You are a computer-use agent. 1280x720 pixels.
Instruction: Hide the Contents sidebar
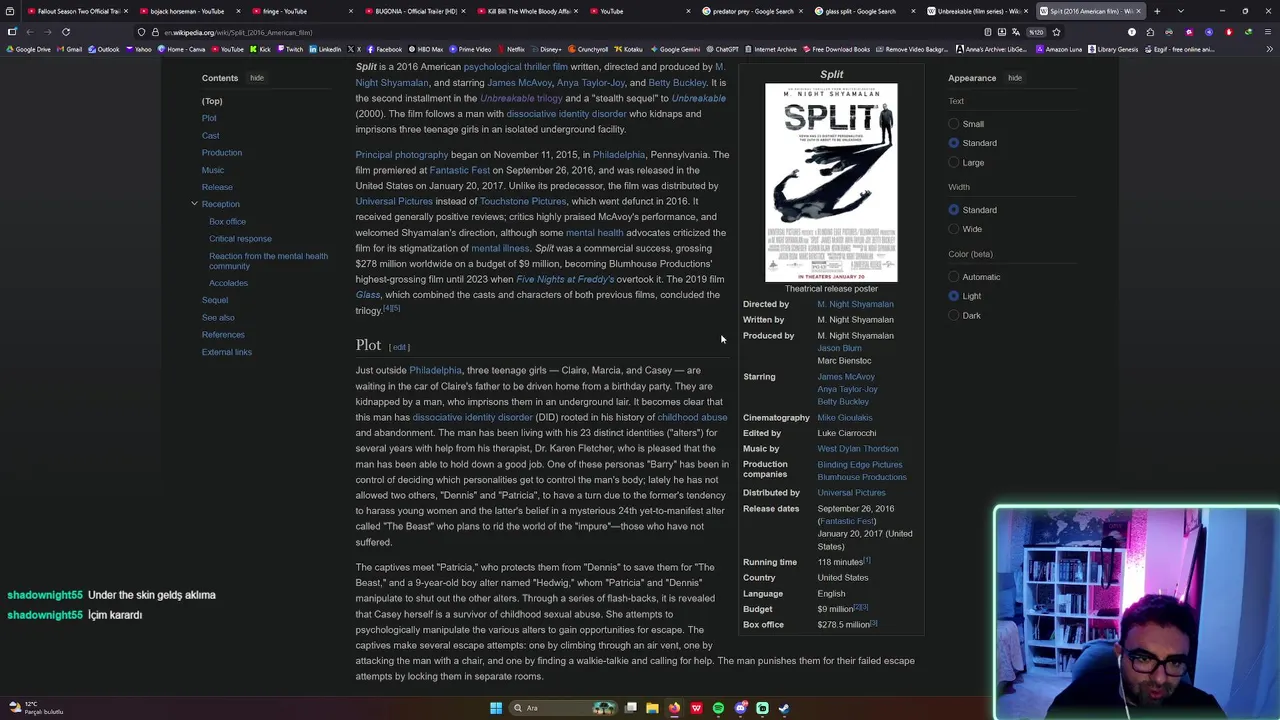click(x=257, y=78)
